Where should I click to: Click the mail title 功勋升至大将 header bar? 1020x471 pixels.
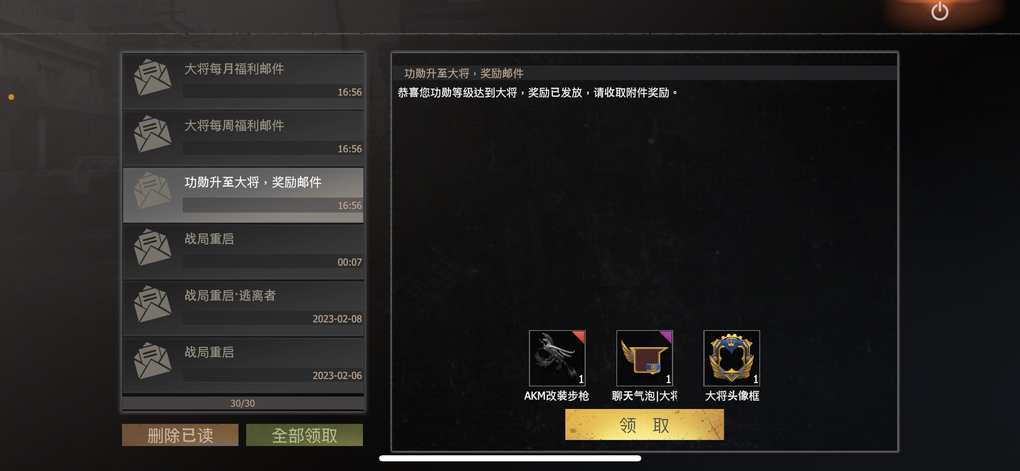coord(644,73)
